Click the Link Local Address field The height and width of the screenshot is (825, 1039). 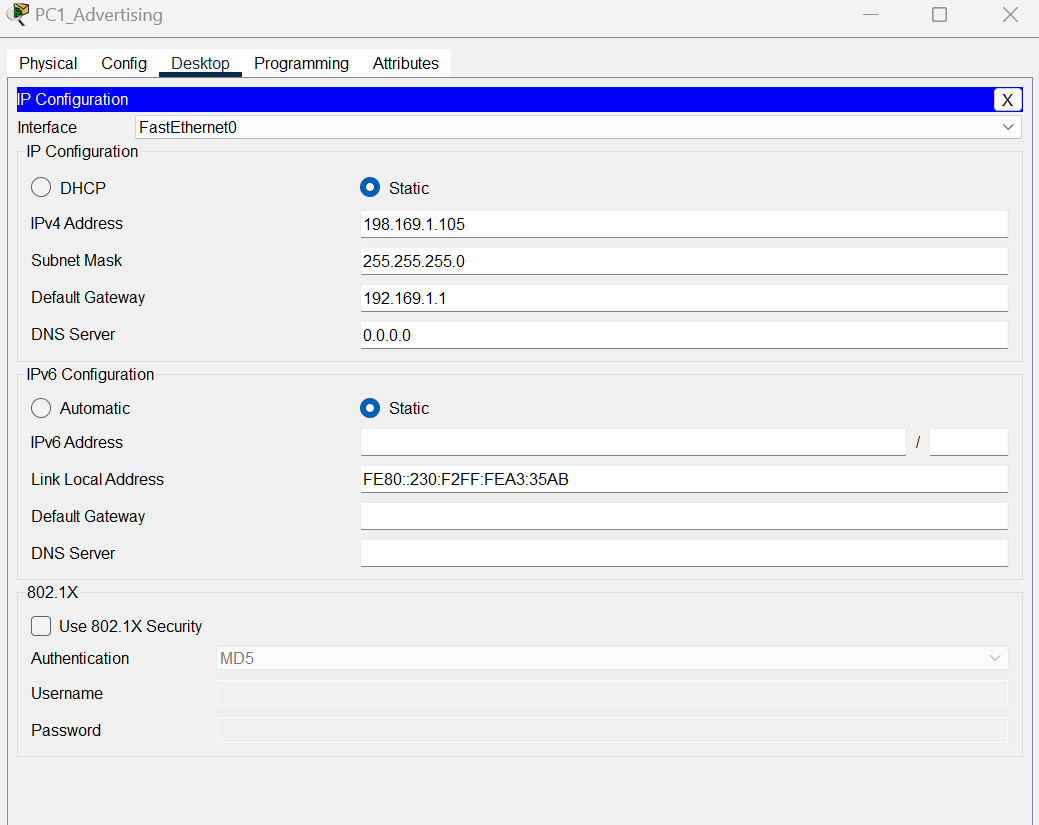(684, 479)
